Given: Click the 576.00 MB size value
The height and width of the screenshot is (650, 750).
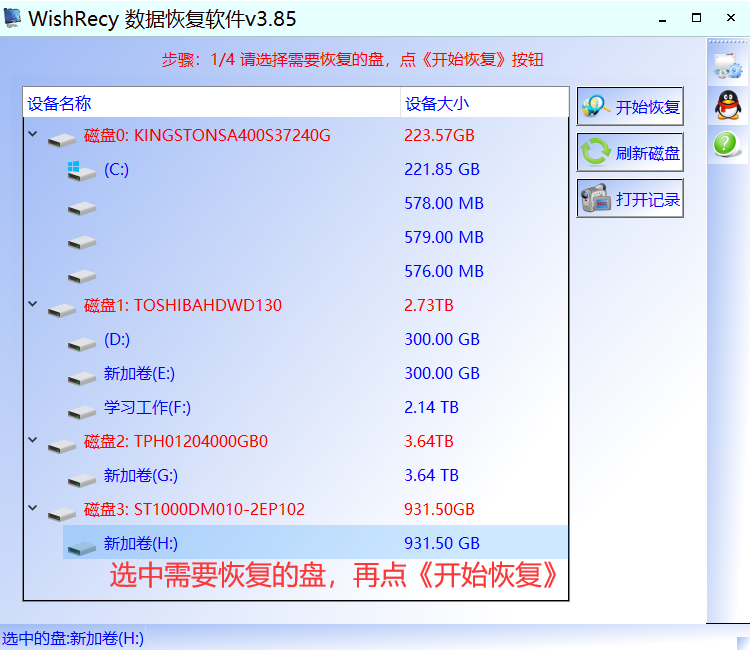Looking at the screenshot, I should point(444,271).
